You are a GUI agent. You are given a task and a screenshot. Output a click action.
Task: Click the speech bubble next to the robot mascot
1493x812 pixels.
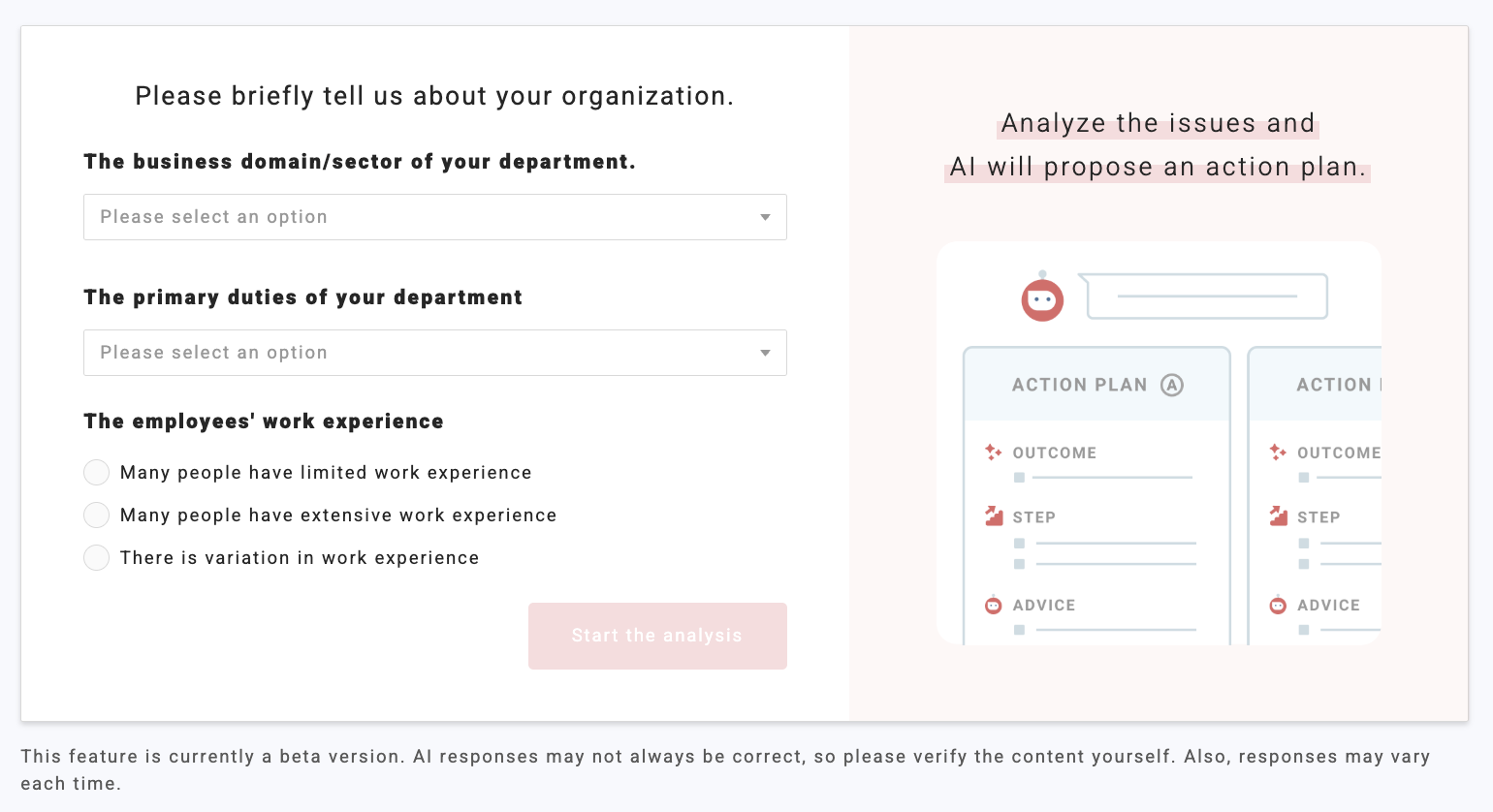(1205, 297)
